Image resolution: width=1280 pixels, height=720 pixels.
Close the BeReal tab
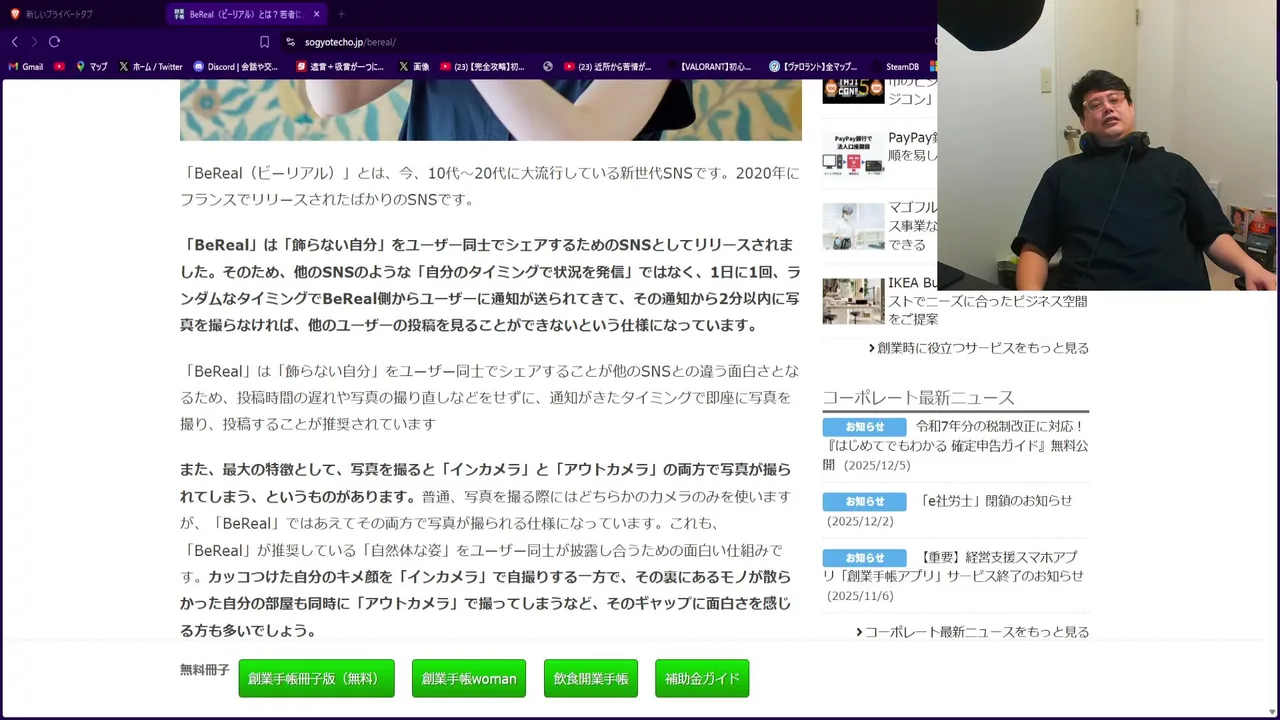[317, 14]
